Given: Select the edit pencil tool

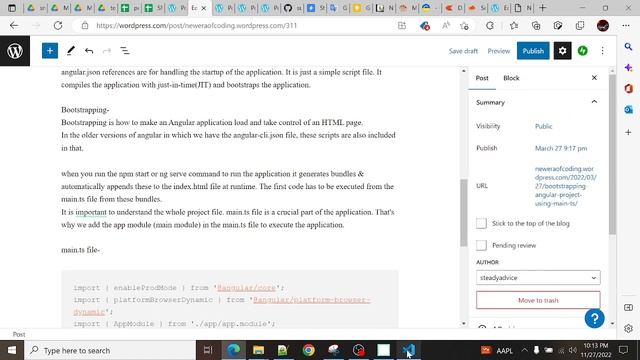Looking at the screenshot, I should coord(71,51).
